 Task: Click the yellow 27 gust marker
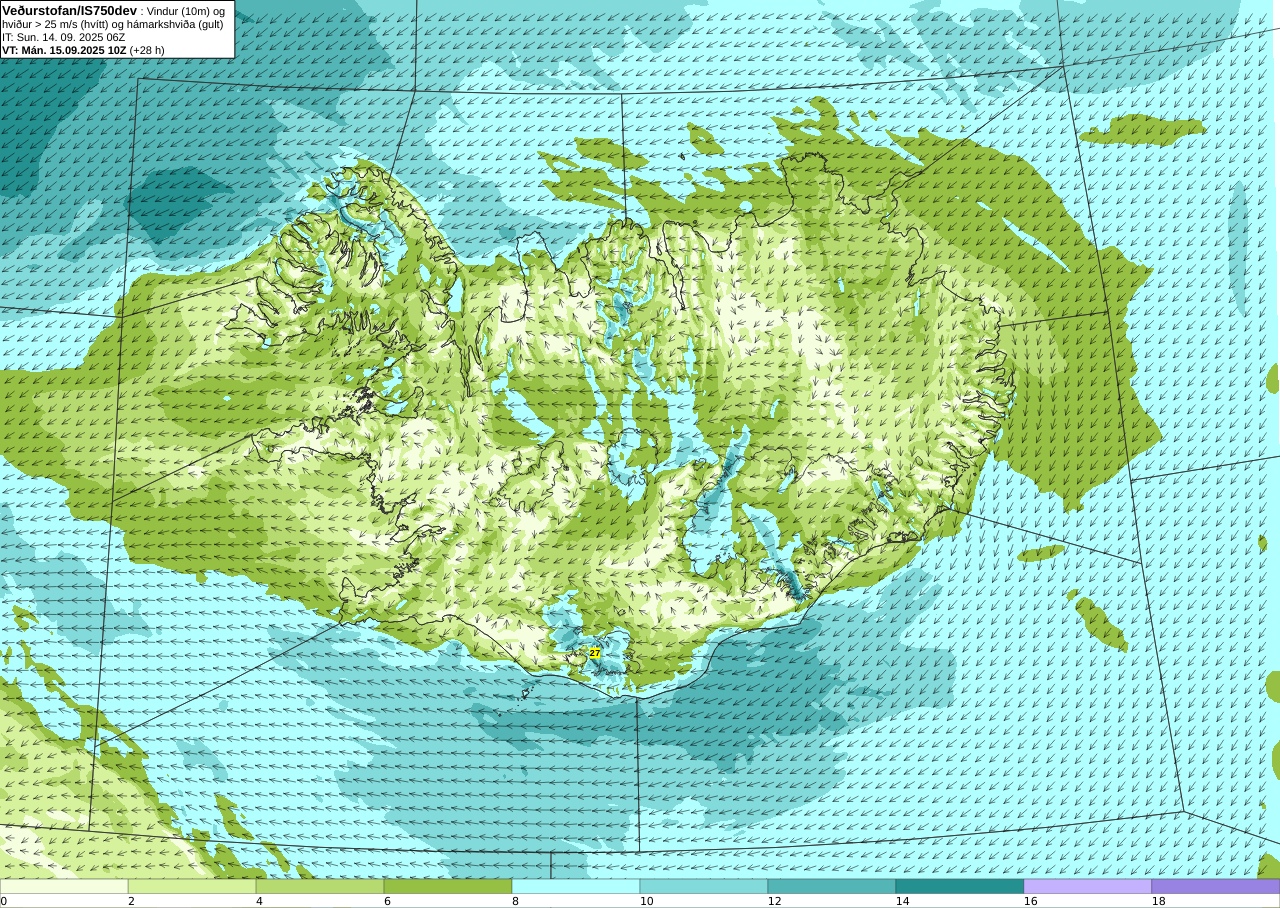pyautogui.click(x=595, y=653)
